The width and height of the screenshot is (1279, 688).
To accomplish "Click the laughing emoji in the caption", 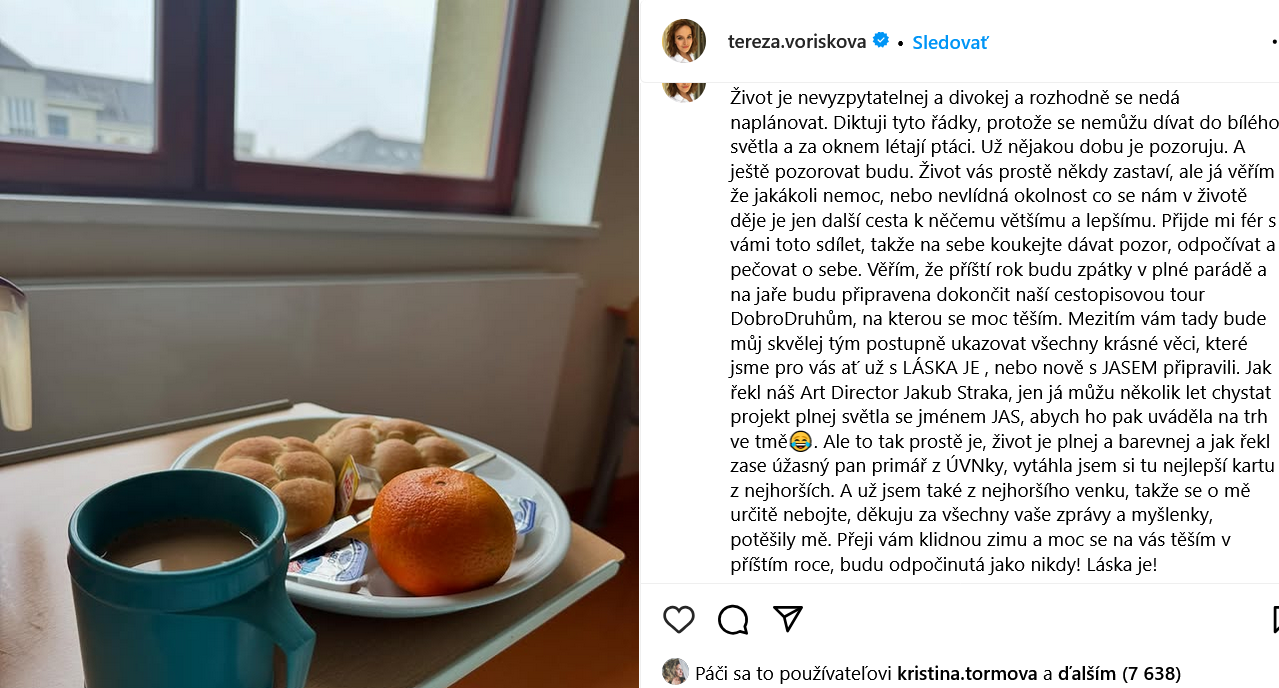I will (x=799, y=442).
